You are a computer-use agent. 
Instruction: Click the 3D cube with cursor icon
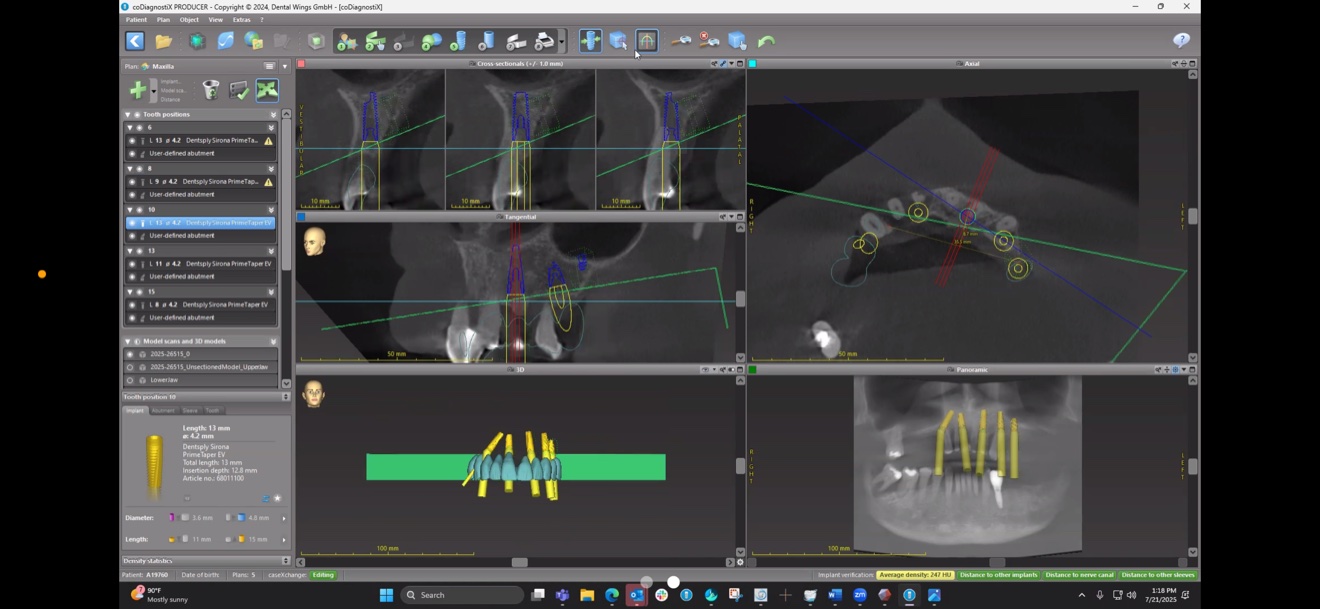point(618,41)
